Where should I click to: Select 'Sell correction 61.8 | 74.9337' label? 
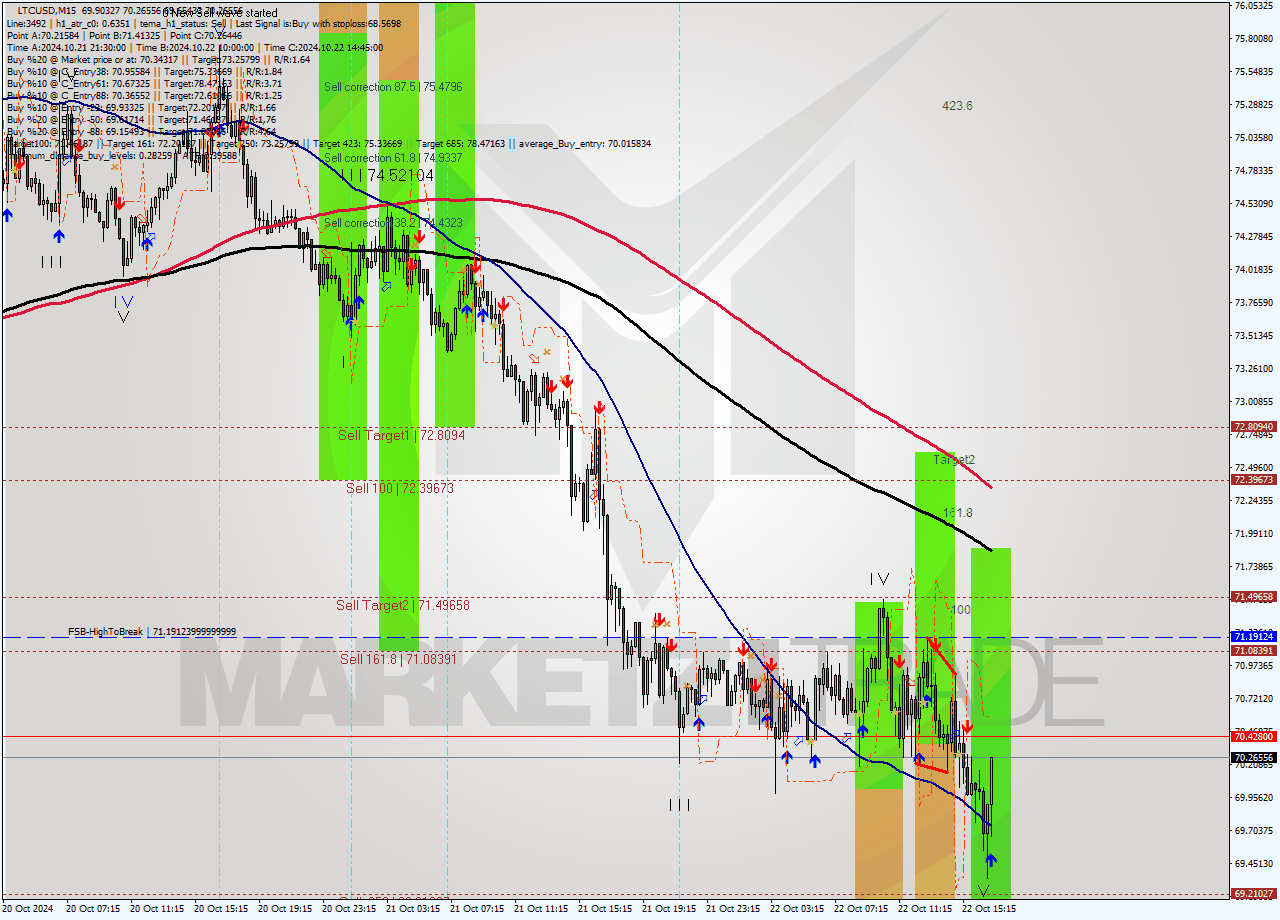click(393, 158)
